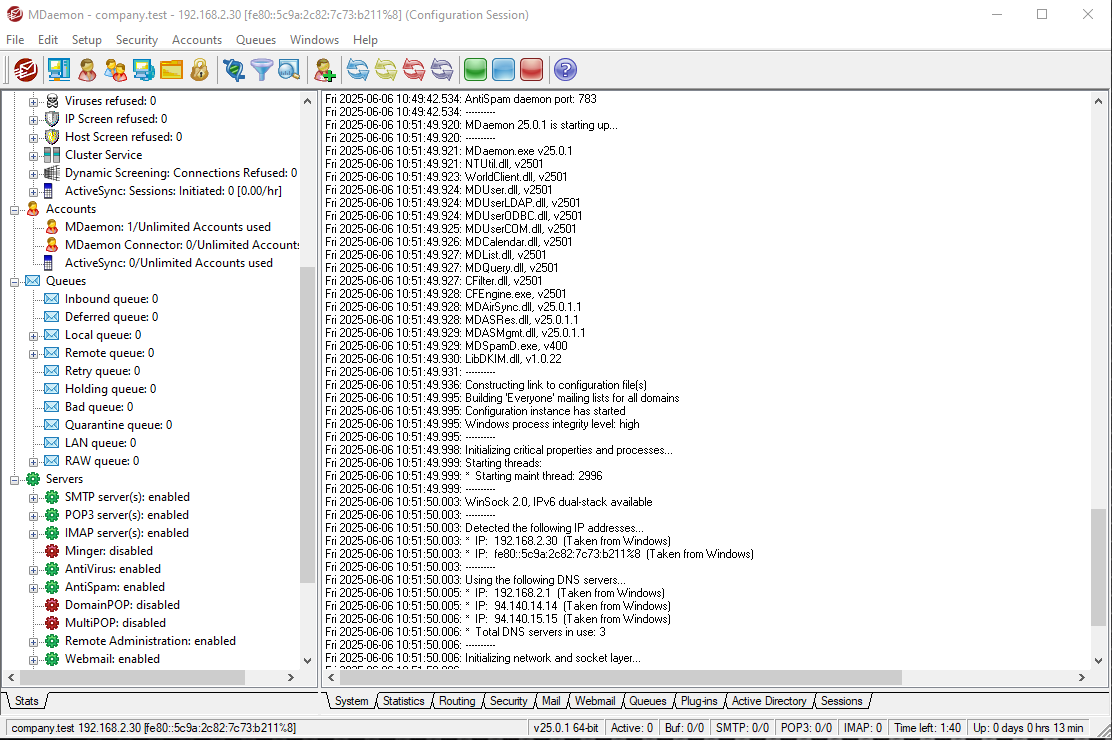This screenshot has width=1112, height=740.
Task: Switch to the Active Directory tab
Action: point(769,701)
